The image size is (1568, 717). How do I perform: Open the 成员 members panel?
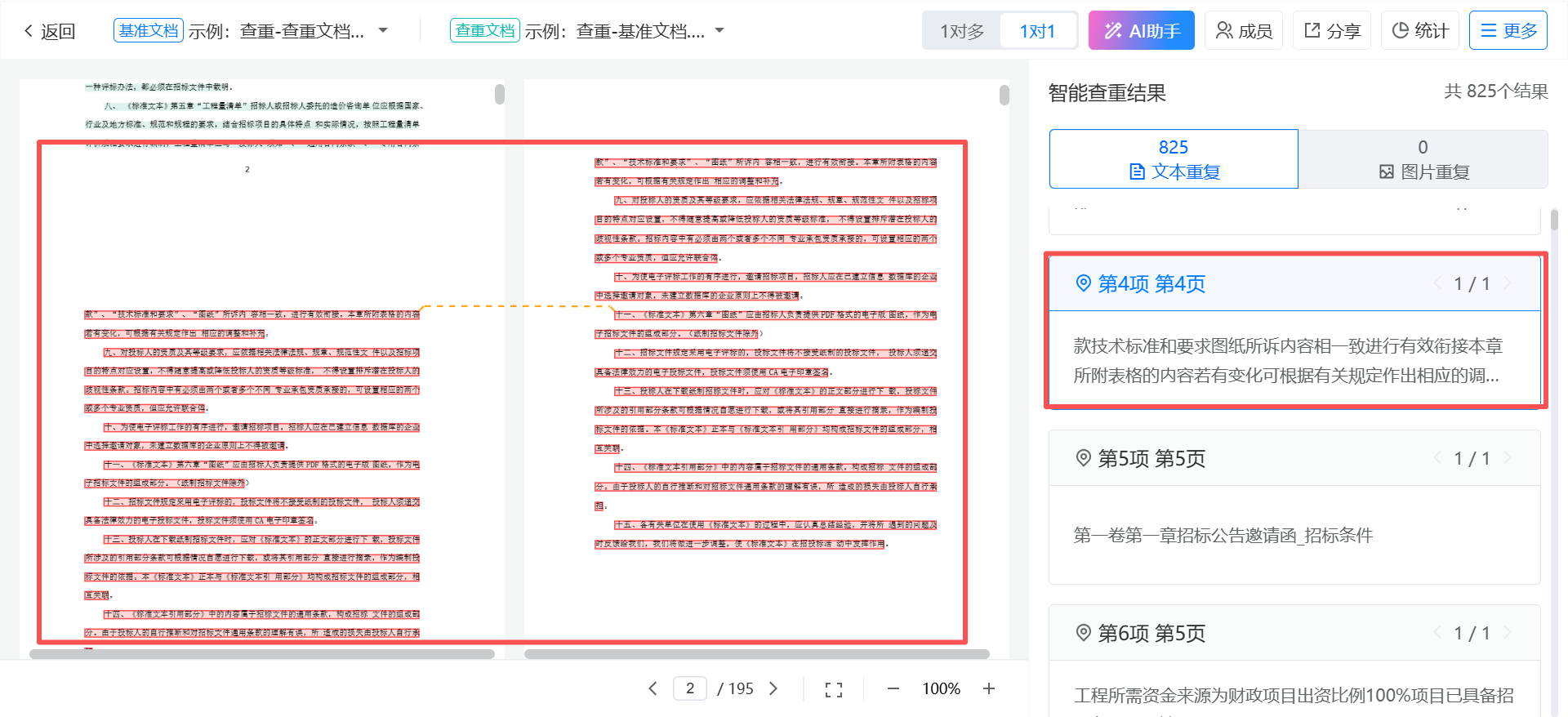tap(1244, 30)
